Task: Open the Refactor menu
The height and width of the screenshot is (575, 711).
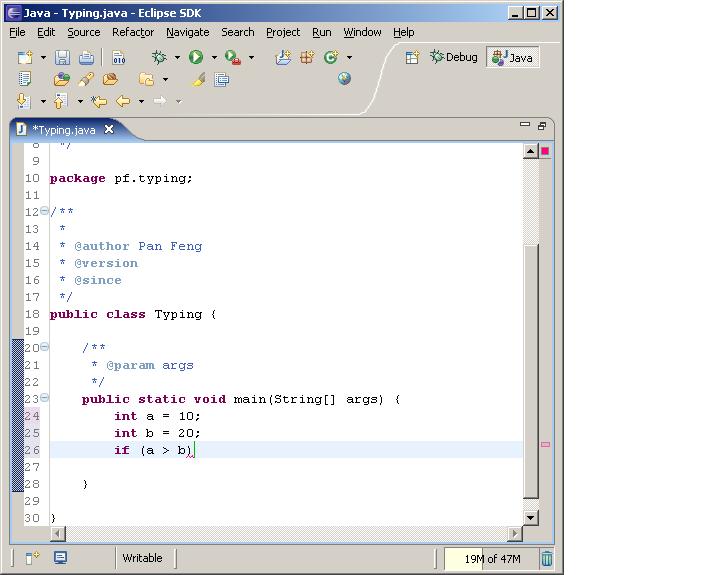Action: point(133,32)
